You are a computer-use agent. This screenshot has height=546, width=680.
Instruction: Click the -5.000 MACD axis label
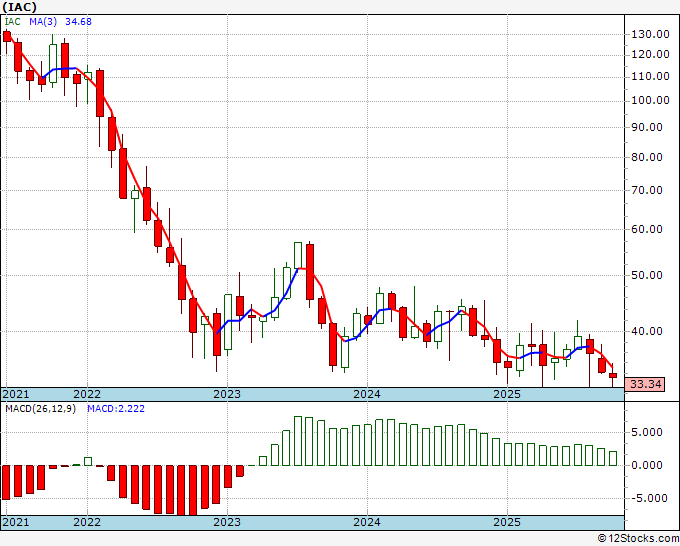point(648,498)
